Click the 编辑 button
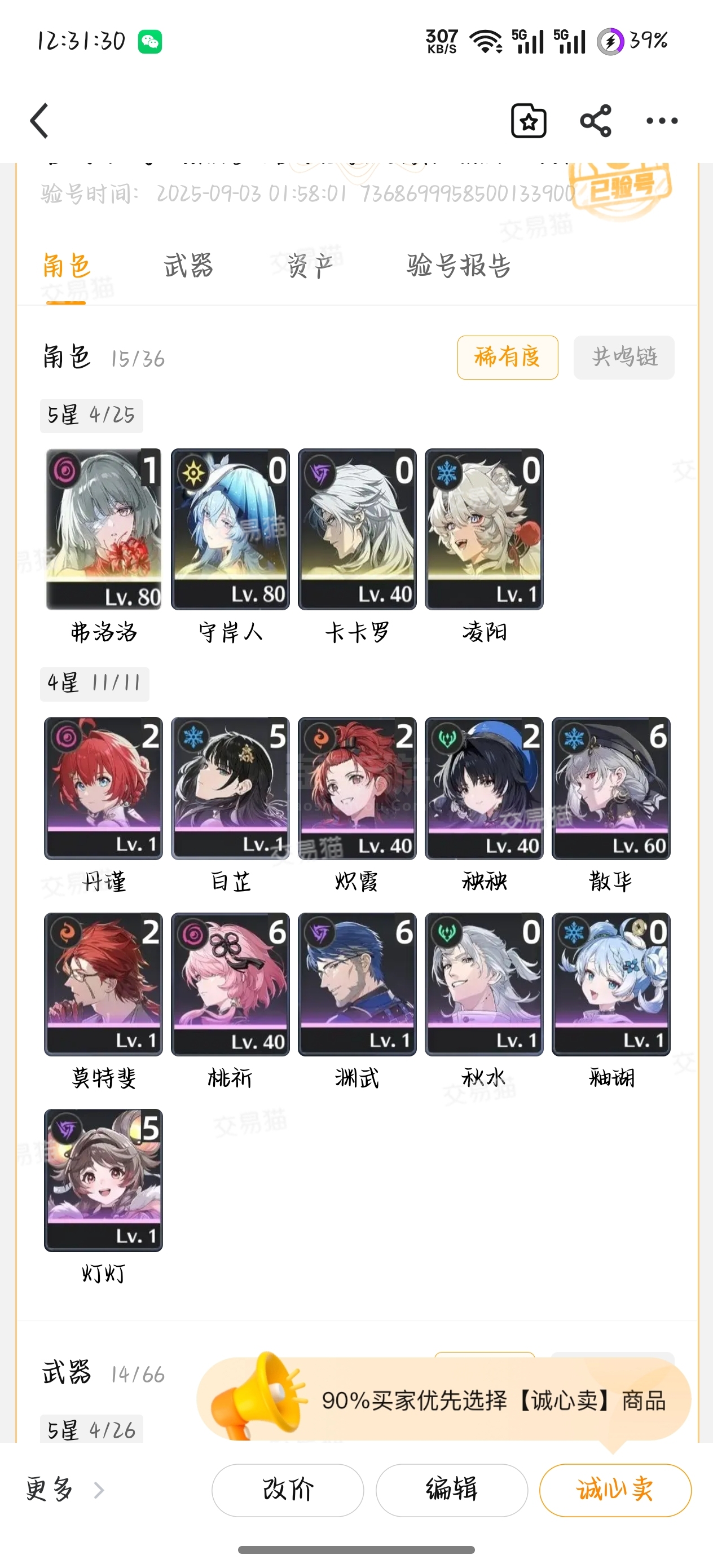Screen dimensions: 713x1568 pyautogui.click(x=452, y=1490)
